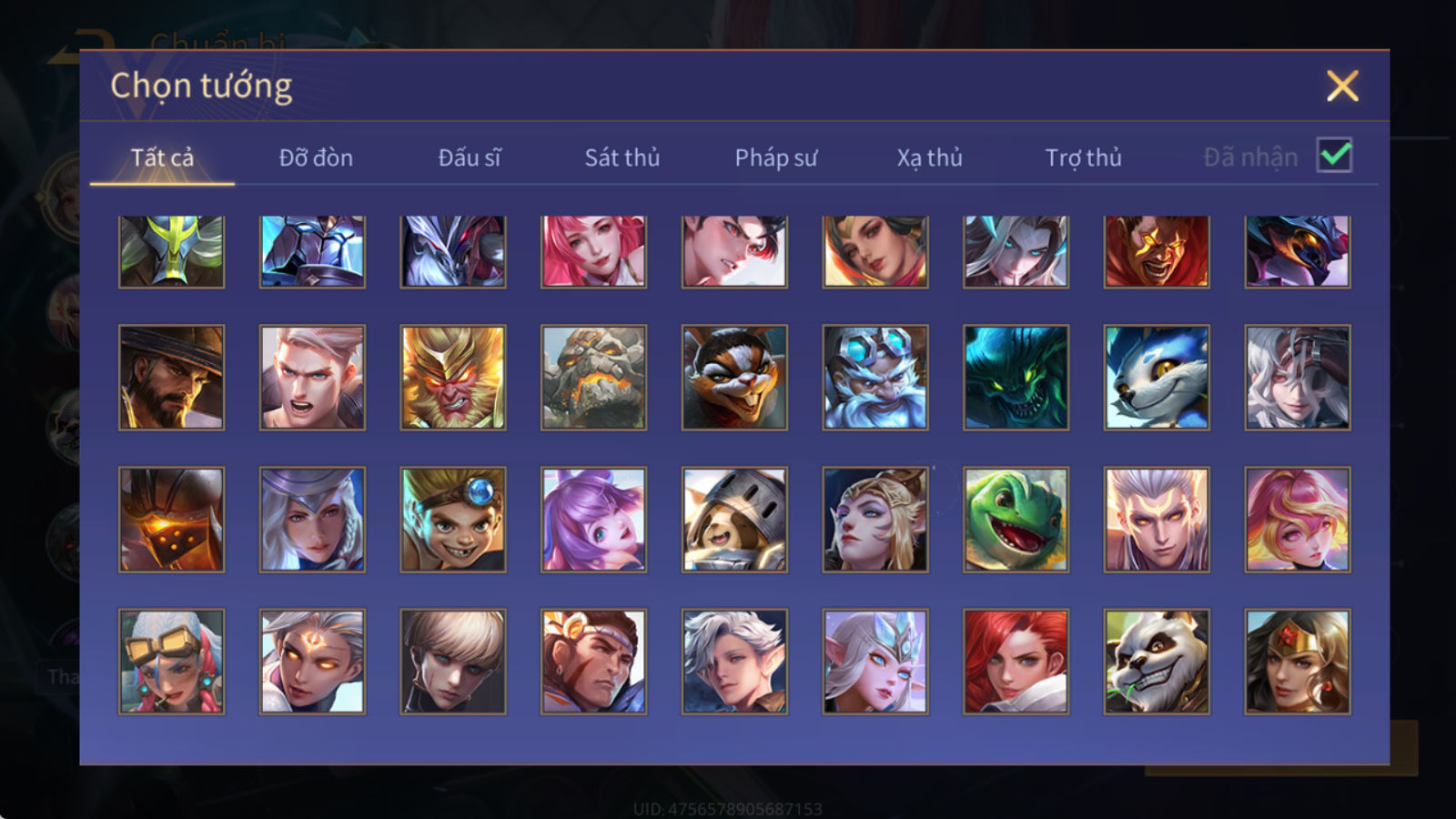Screen dimensions: 1456x819
Task: Choose the blue wolf hero portrait
Action: (1157, 378)
